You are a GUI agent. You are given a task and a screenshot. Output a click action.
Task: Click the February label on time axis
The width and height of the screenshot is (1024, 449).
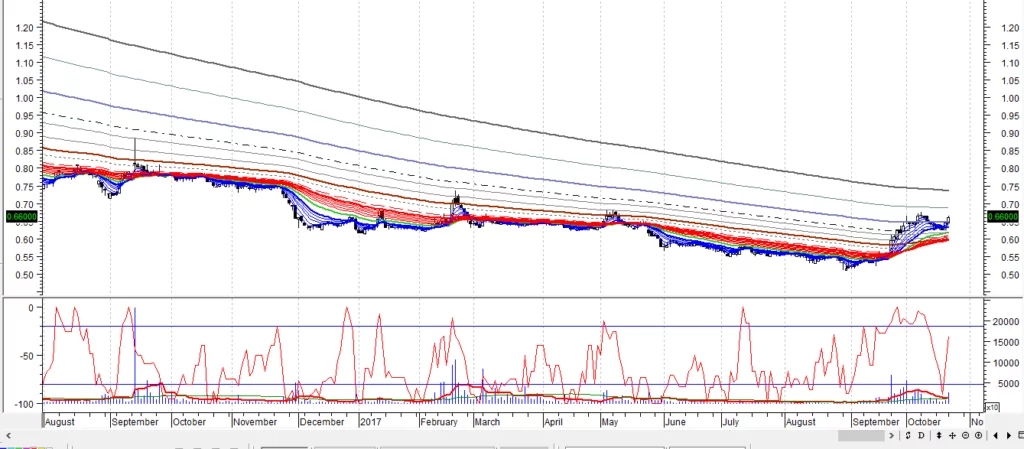click(x=440, y=422)
